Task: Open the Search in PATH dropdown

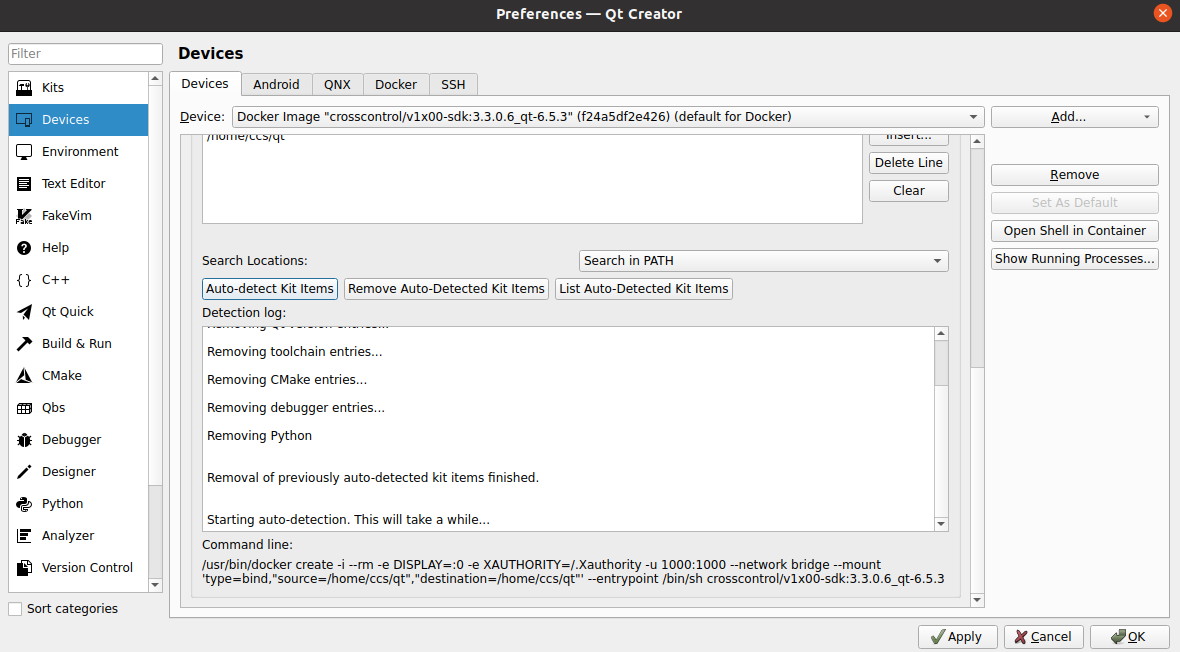Action: [763, 261]
